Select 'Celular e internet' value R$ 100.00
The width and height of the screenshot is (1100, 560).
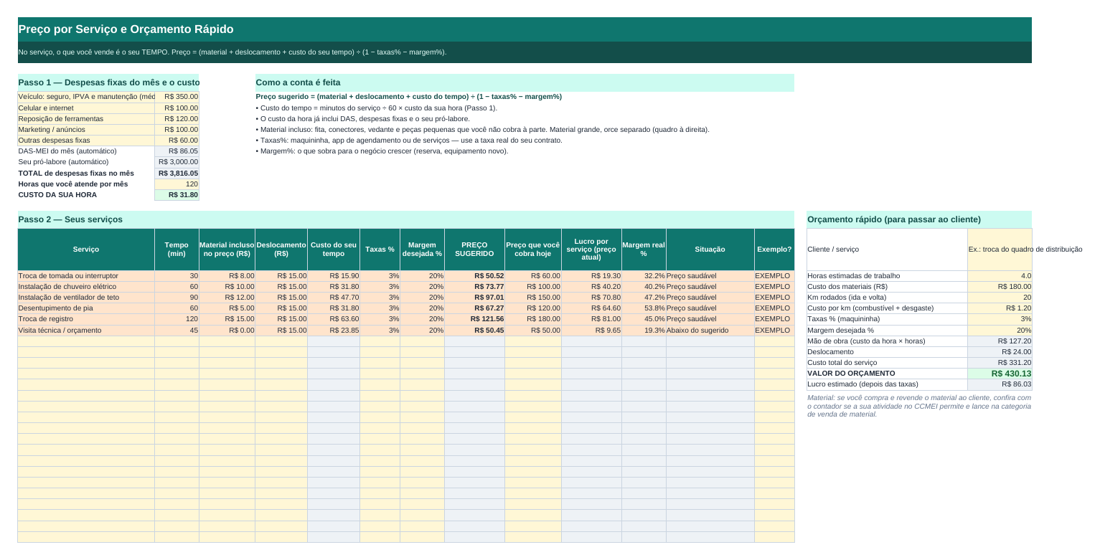(177, 108)
